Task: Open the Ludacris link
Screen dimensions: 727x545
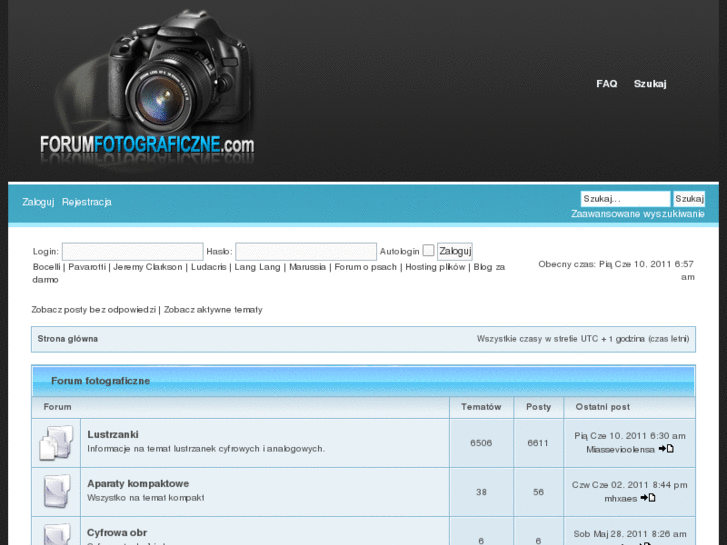Action: 209,267
